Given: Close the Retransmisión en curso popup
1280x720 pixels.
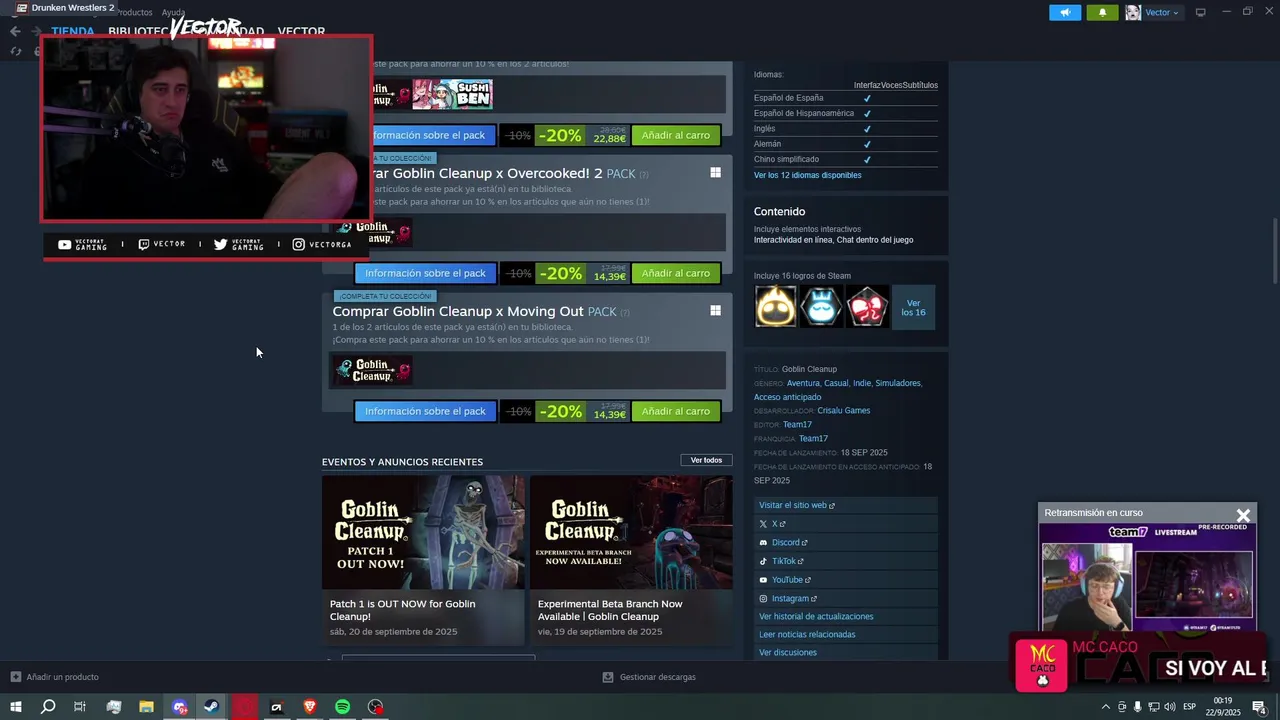Looking at the screenshot, I should point(1243,515).
